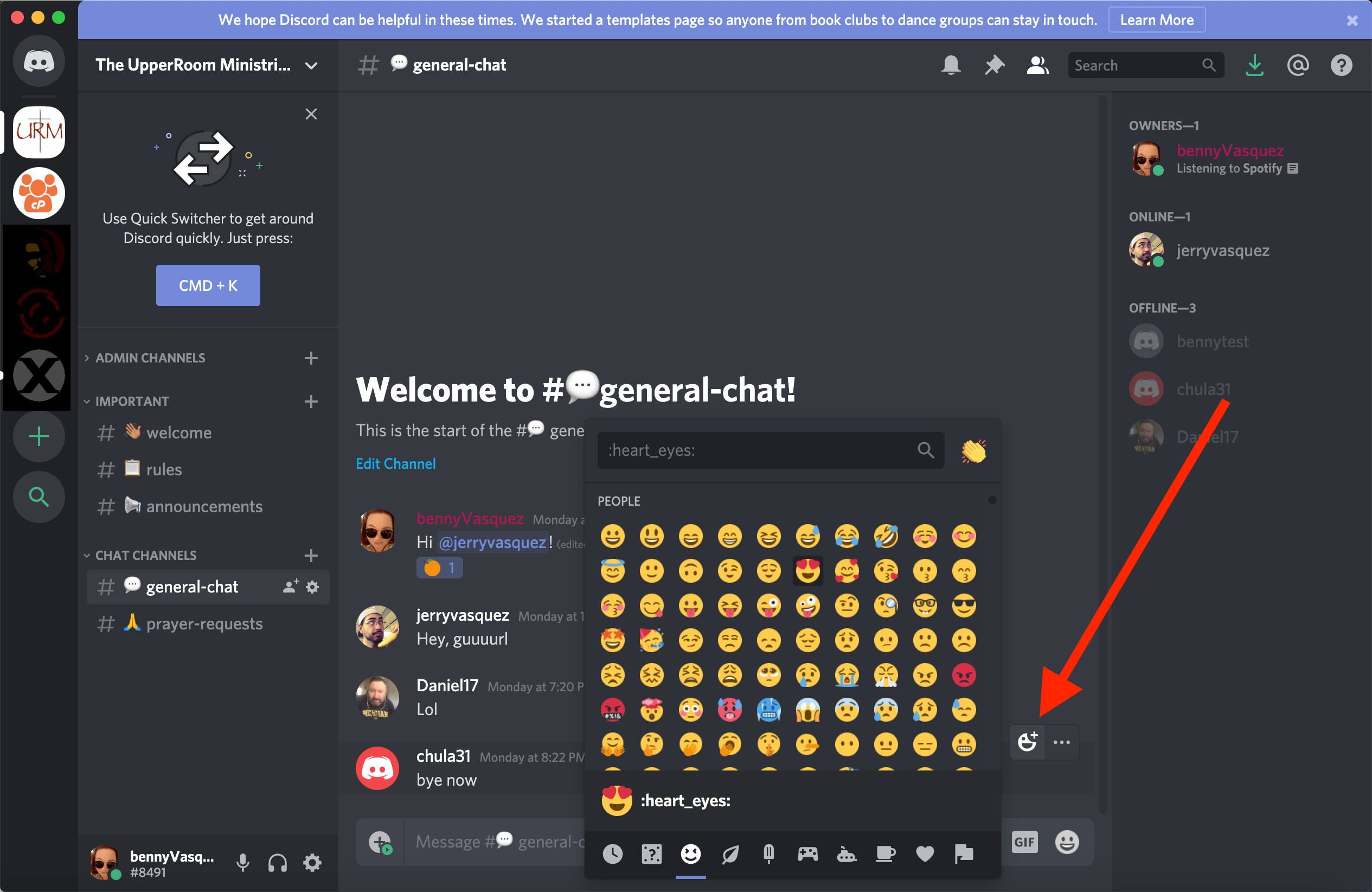Screen dimensions: 1372x892
Task: Expand the CHAT CHANNELS section
Action: point(144,555)
